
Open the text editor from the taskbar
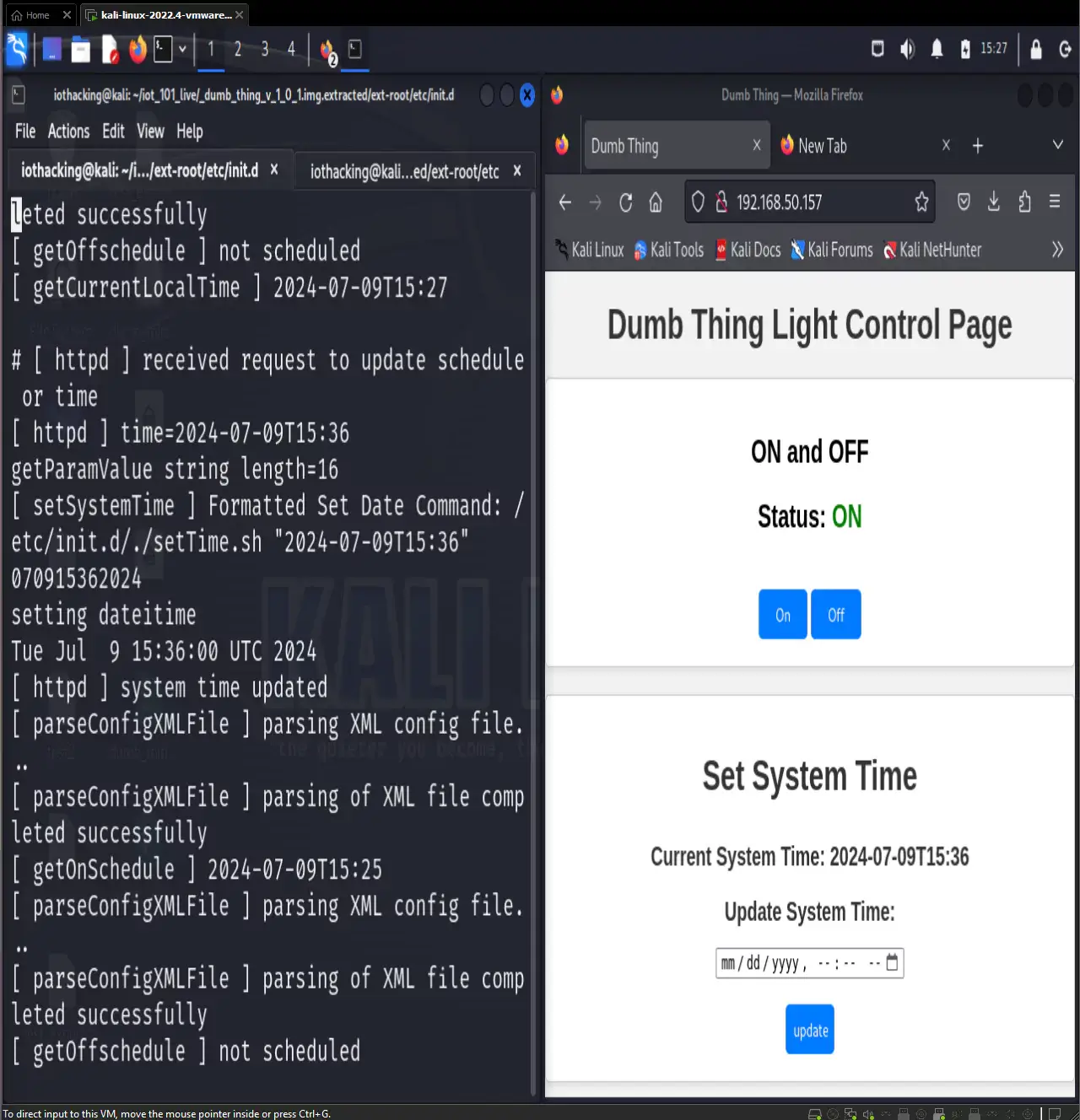pyautogui.click(x=110, y=50)
